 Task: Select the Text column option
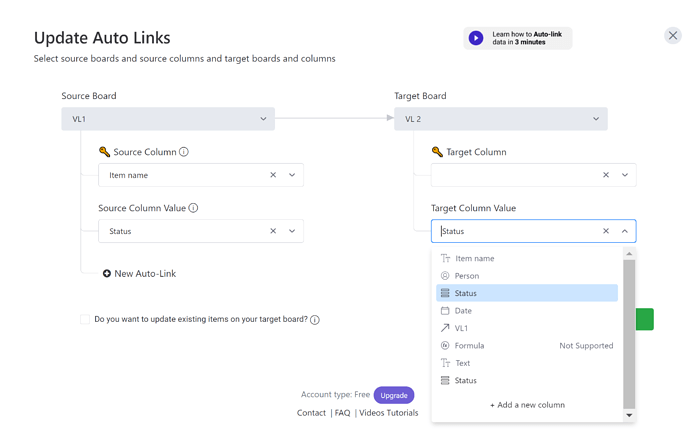[x=462, y=363]
